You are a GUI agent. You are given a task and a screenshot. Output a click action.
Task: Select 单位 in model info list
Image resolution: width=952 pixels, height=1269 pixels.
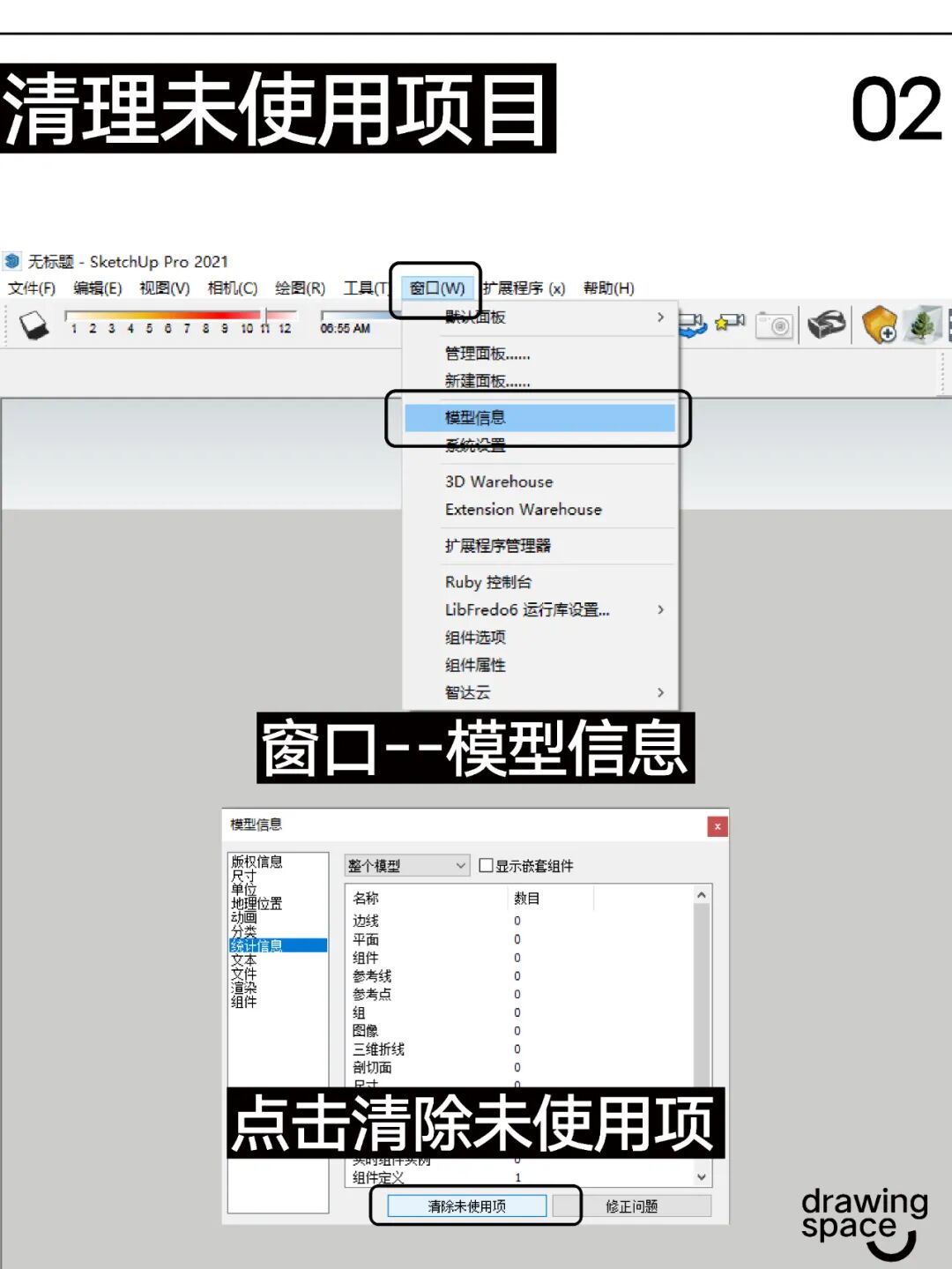tap(244, 890)
